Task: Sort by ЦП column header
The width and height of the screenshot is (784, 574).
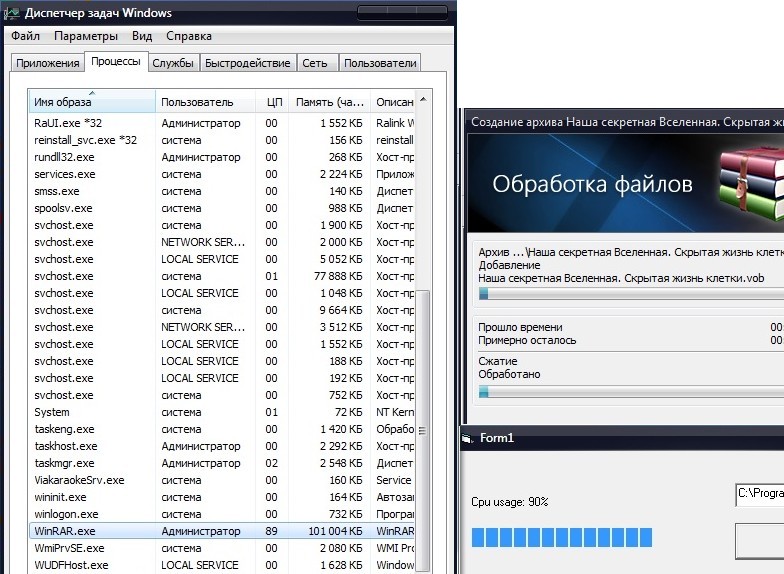Action: [x=274, y=102]
